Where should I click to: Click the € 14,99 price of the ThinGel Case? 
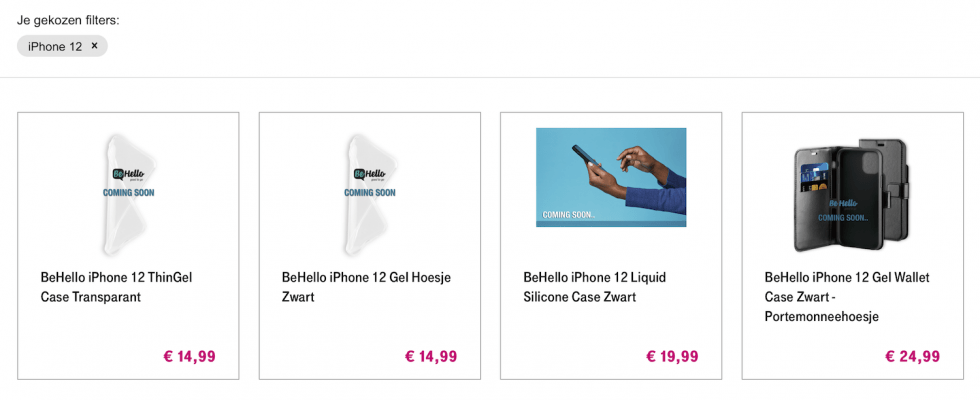click(x=190, y=356)
